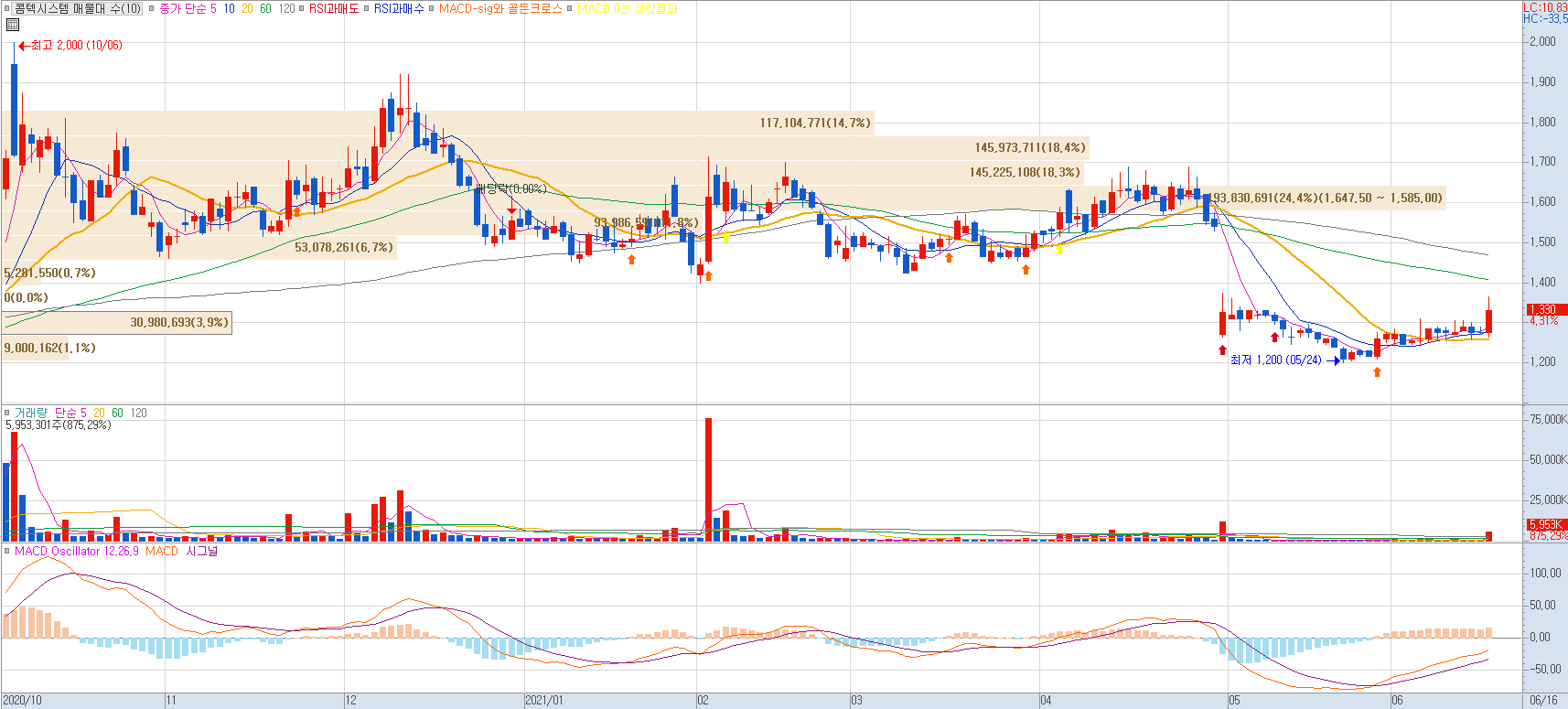Click the orange arrow below early June candle

pos(1377,371)
